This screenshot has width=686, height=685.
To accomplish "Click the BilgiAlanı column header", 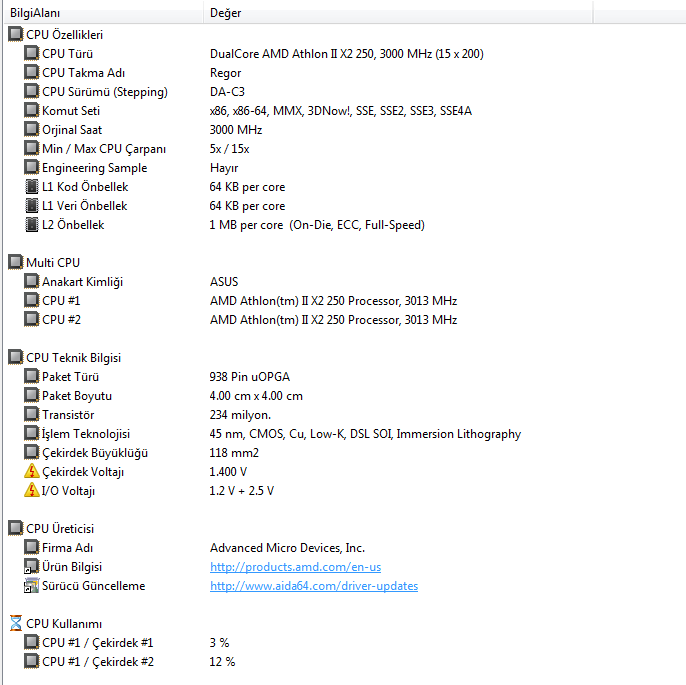I will (104, 13).
